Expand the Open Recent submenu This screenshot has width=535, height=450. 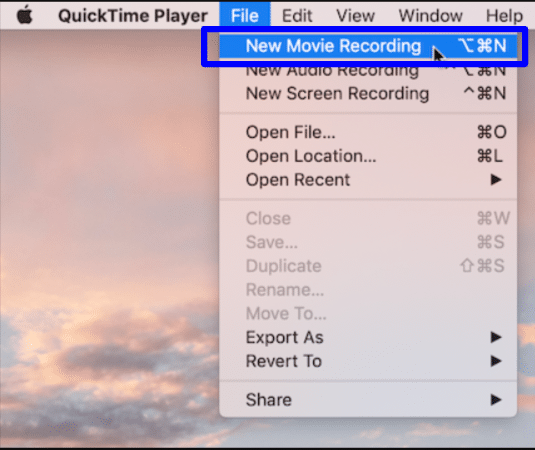(x=368, y=180)
